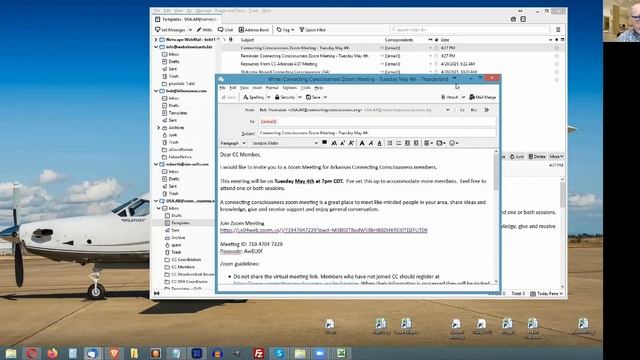This screenshot has width=640, height=360.
Task: Expand Spelling dropdown arrow
Action: click(x=269, y=97)
